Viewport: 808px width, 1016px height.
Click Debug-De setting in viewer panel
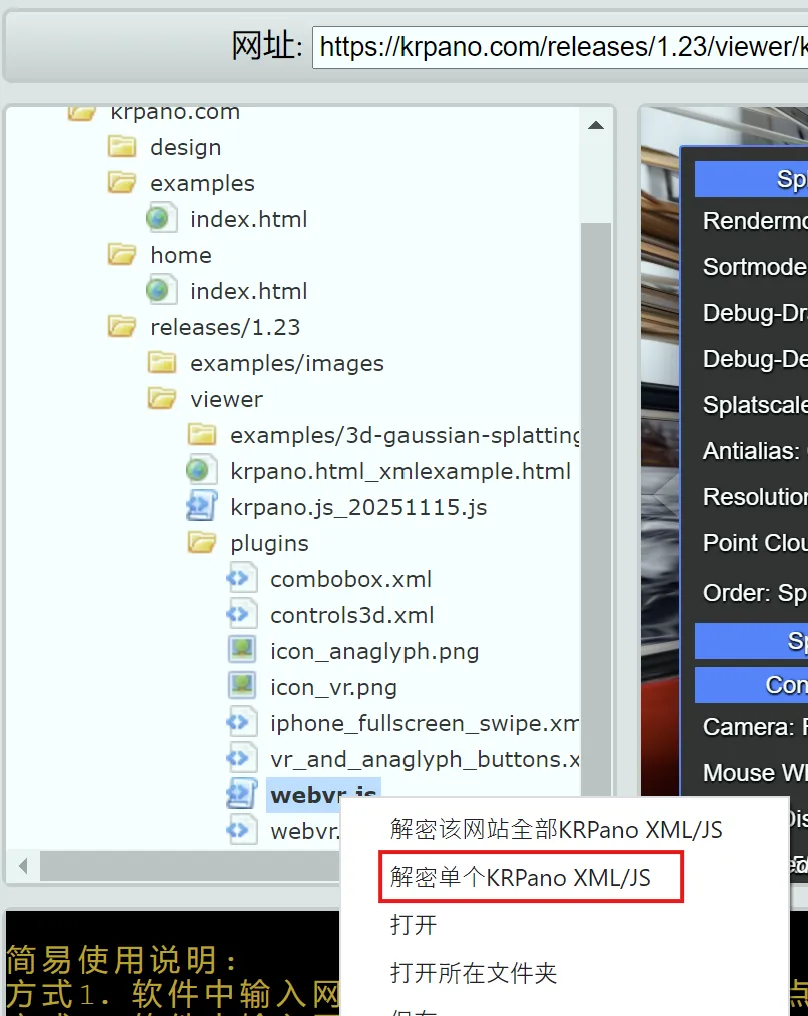point(755,359)
